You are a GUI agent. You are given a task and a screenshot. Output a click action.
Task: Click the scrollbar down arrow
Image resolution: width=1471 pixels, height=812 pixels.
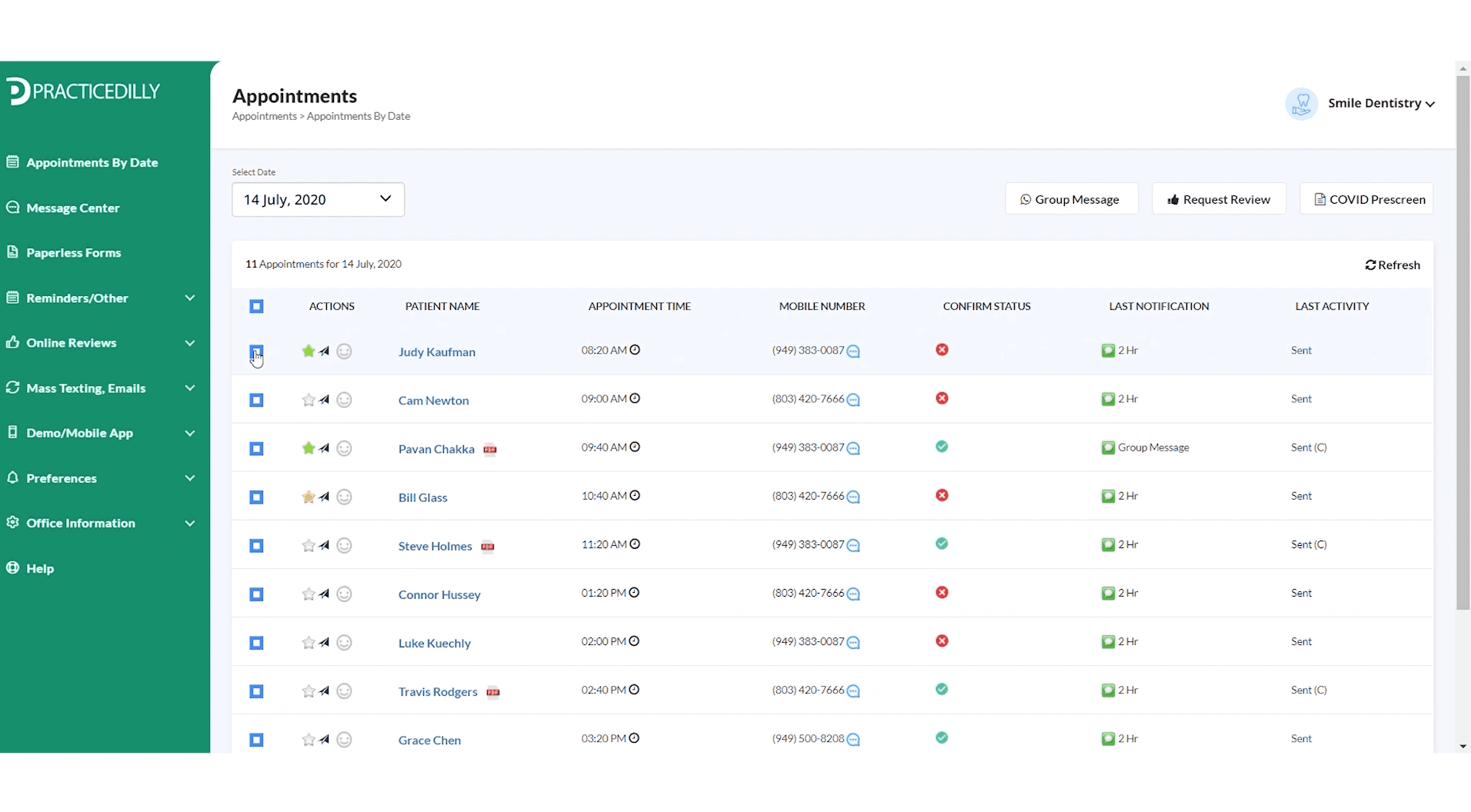(1463, 746)
